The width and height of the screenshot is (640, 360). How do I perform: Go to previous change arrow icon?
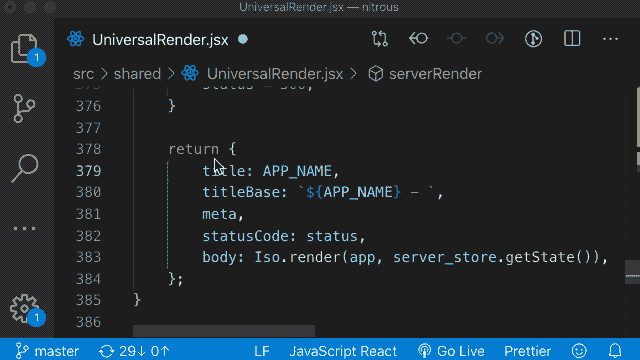pyautogui.click(x=418, y=39)
